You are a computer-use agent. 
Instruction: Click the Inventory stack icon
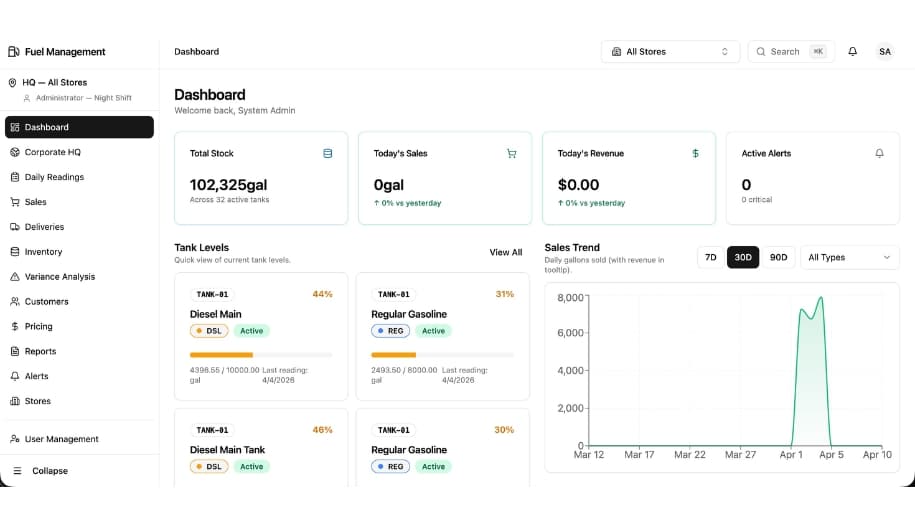[x=15, y=251]
